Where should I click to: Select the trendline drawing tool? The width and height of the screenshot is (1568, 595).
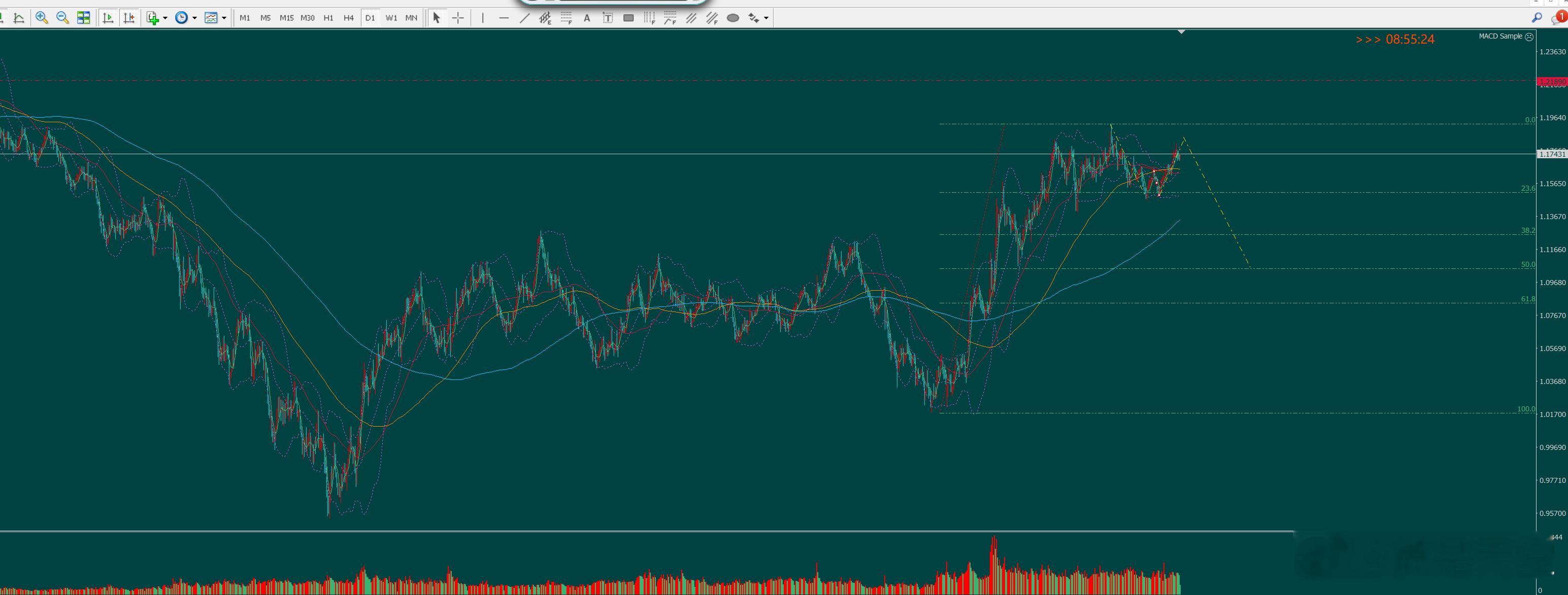click(x=524, y=18)
